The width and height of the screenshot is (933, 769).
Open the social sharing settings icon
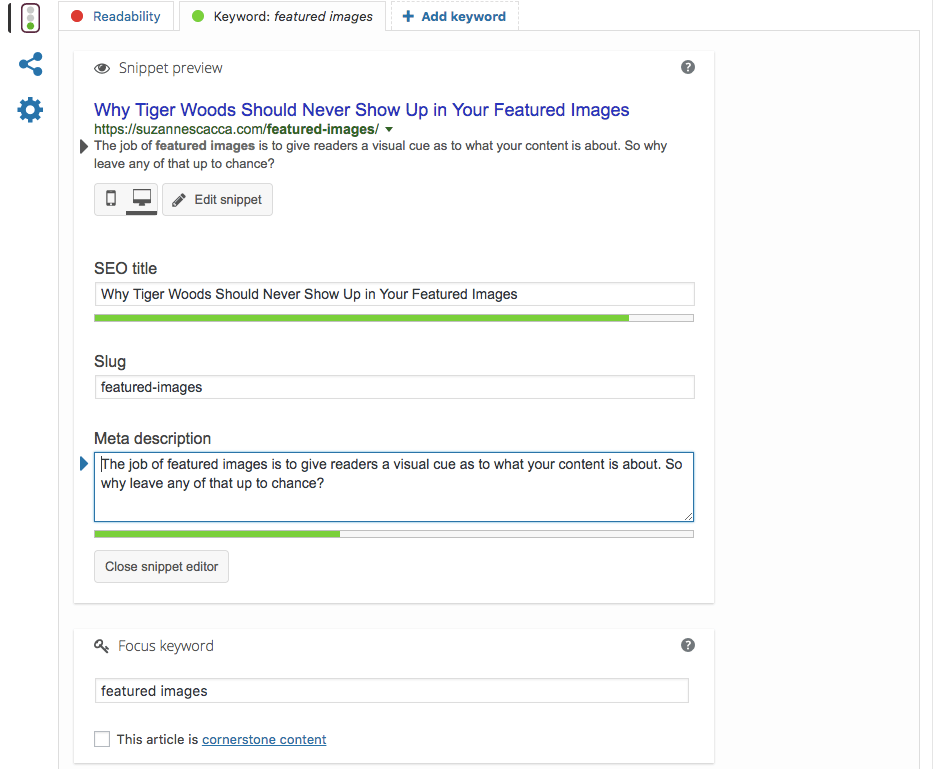click(31, 65)
